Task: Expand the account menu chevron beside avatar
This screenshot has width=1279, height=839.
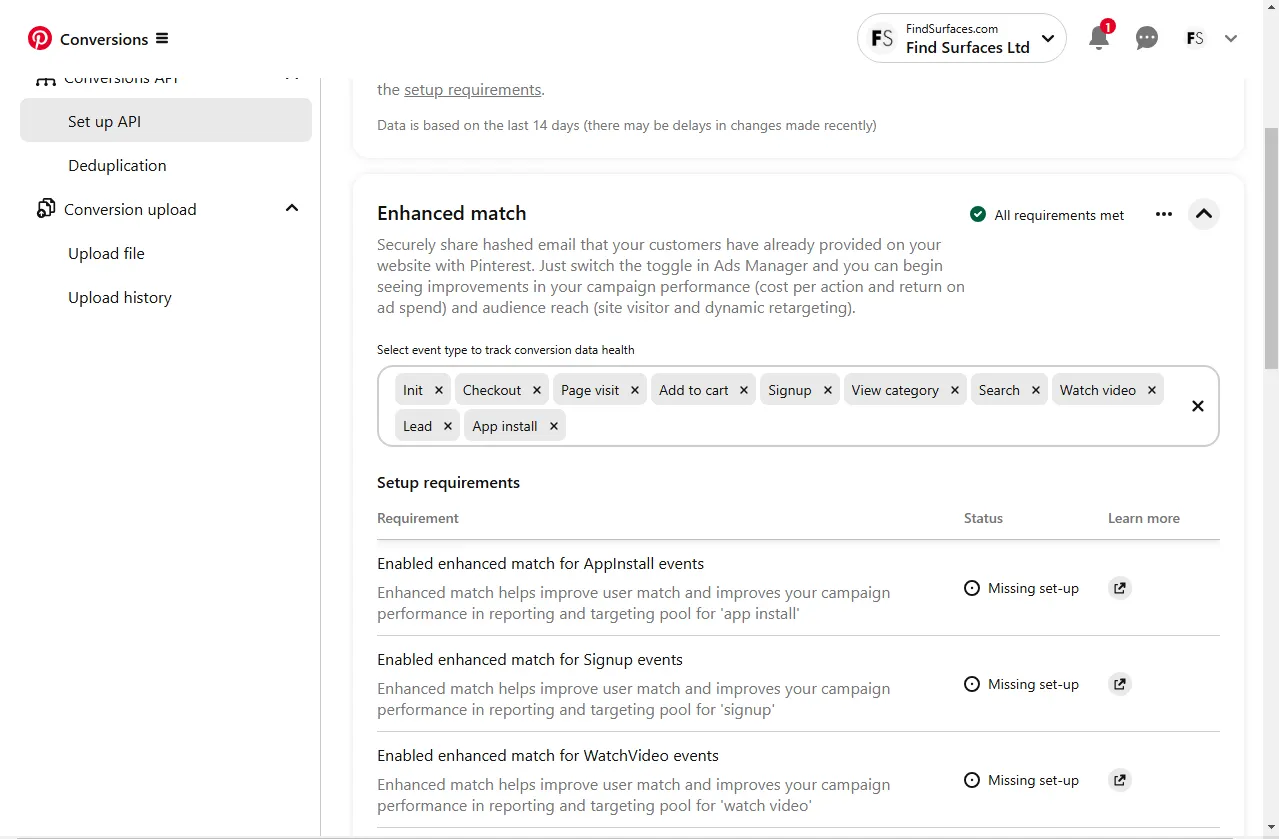Action: tap(1231, 38)
